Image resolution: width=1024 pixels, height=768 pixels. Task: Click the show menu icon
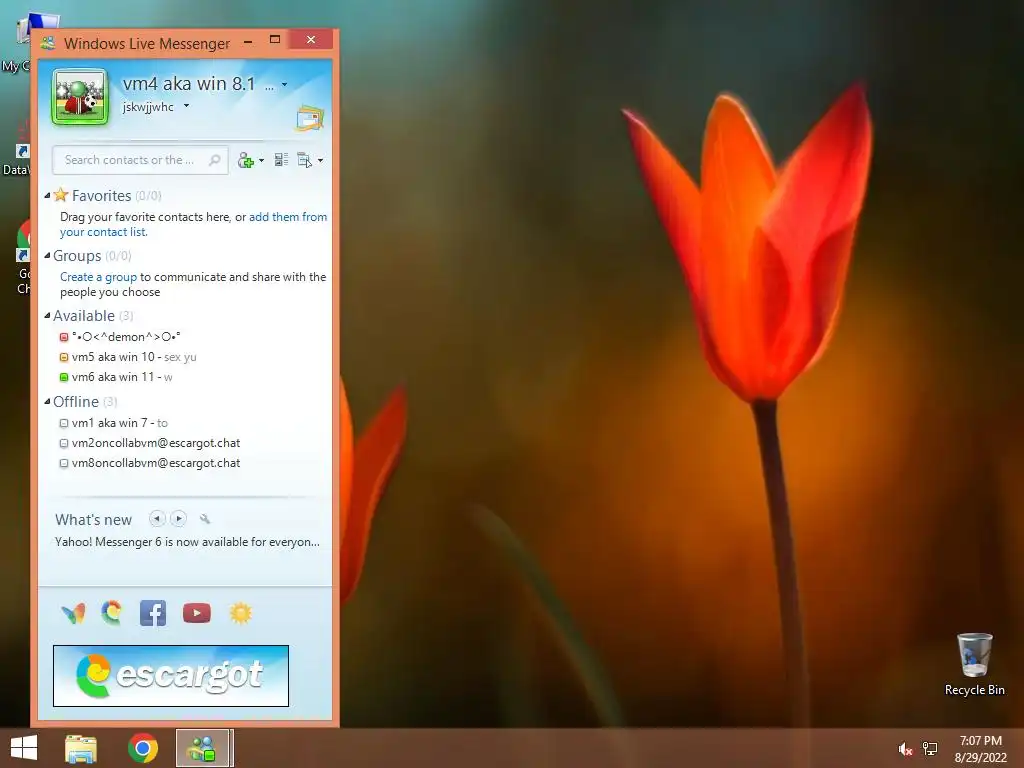tap(305, 160)
